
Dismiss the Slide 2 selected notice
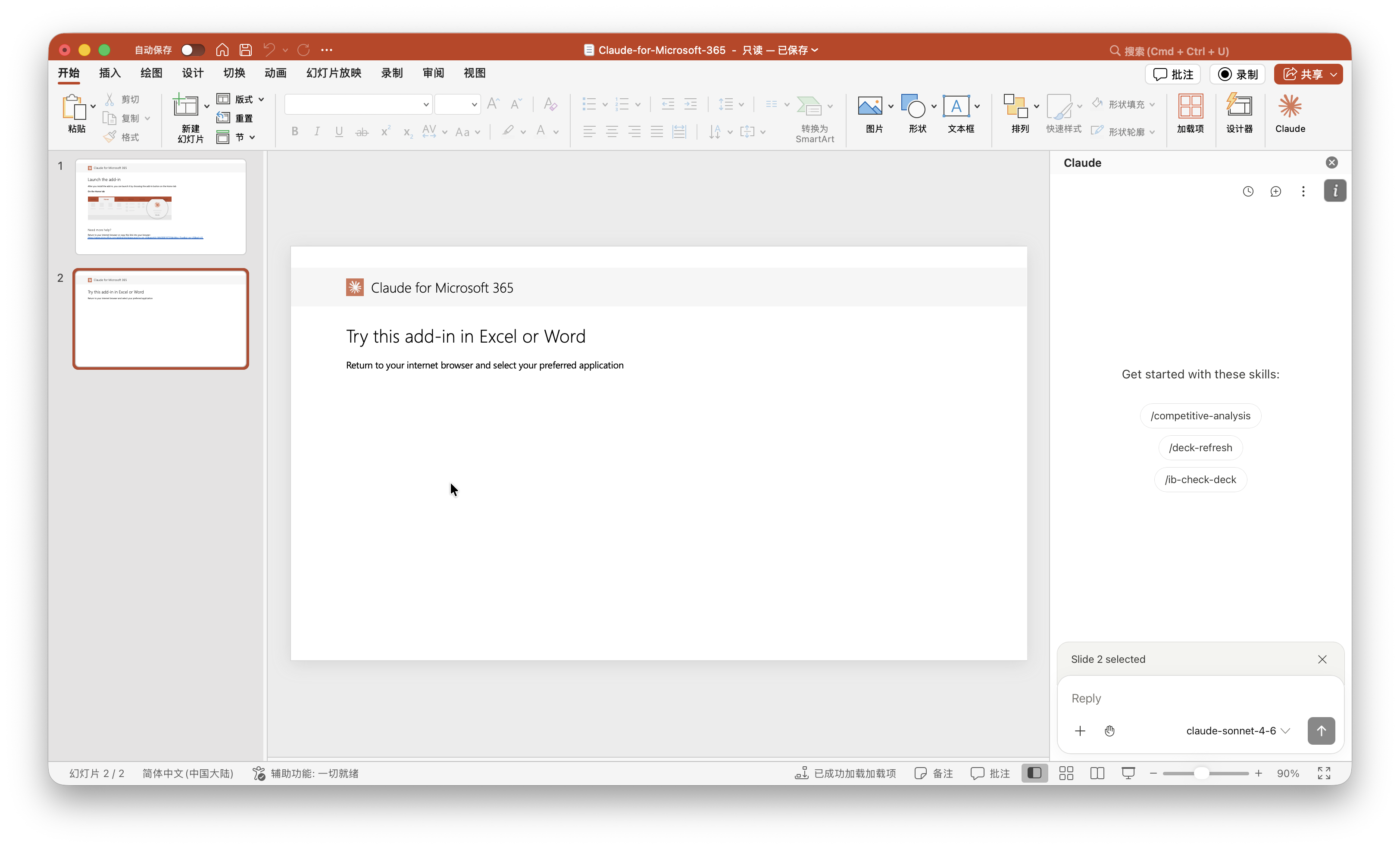[1322, 659]
